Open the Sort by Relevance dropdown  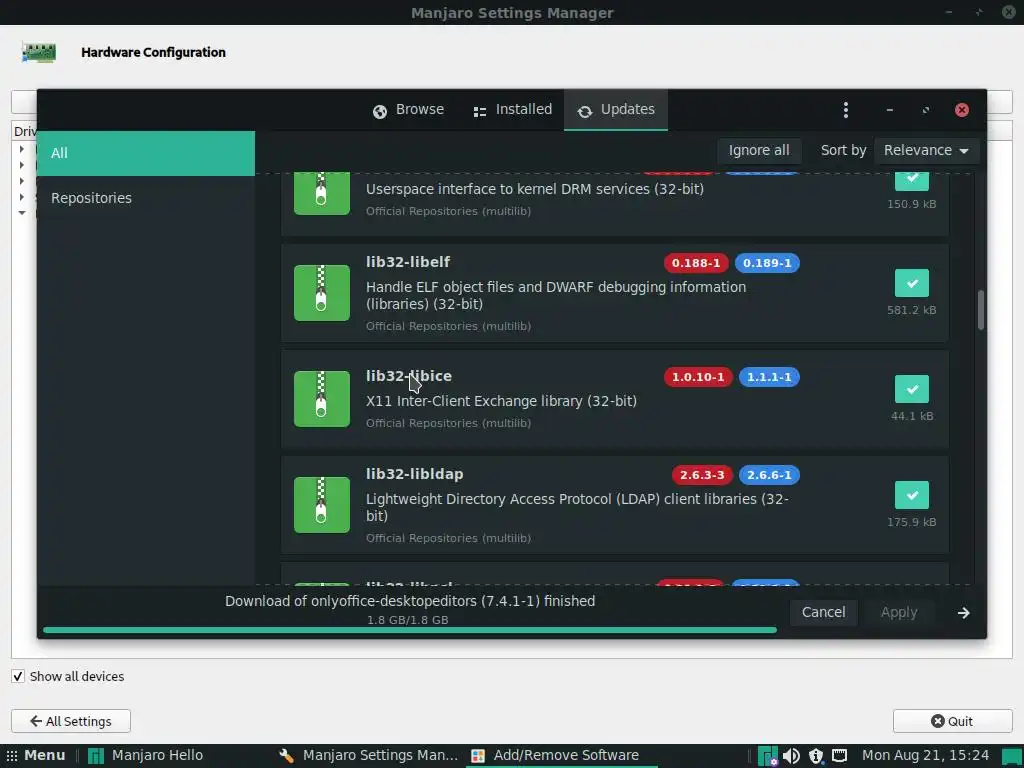pyautogui.click(x=926, y=150)
